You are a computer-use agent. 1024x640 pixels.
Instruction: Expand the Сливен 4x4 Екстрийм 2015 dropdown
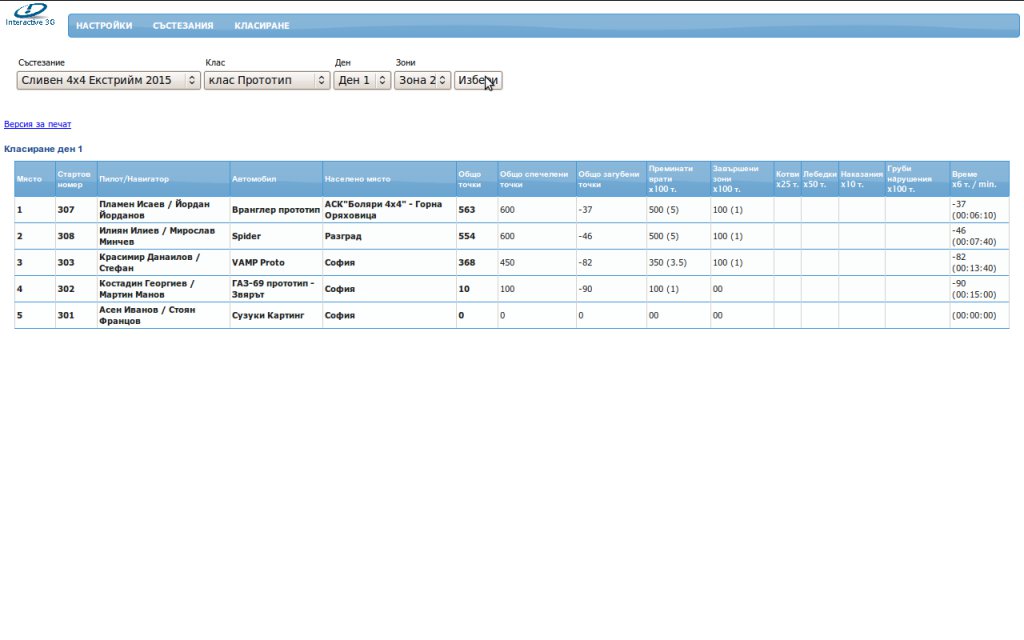[108, 81]
